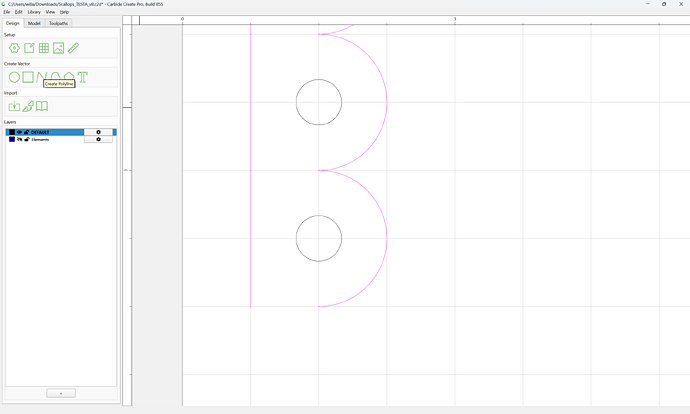Select the Create Polygon tool
Image resolution: width=690 pixels, height=414 pixels.
[x=69, y=76]
